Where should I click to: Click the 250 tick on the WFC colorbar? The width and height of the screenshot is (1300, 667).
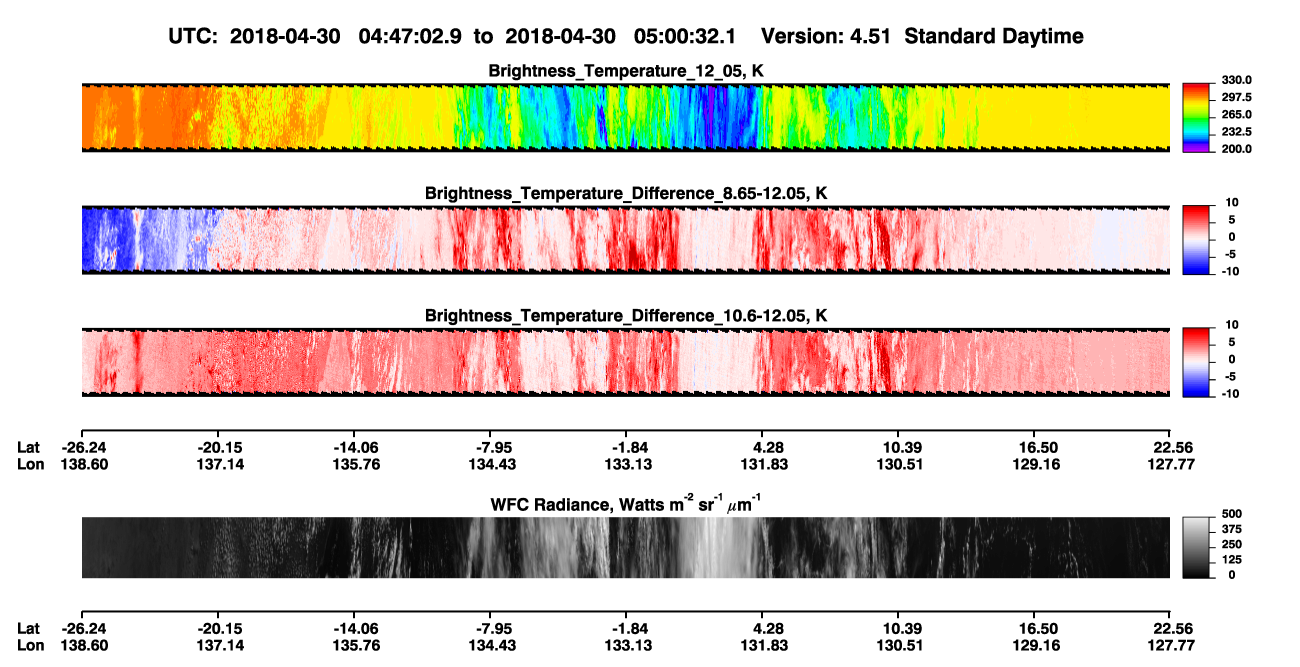tap(1233, 544)
